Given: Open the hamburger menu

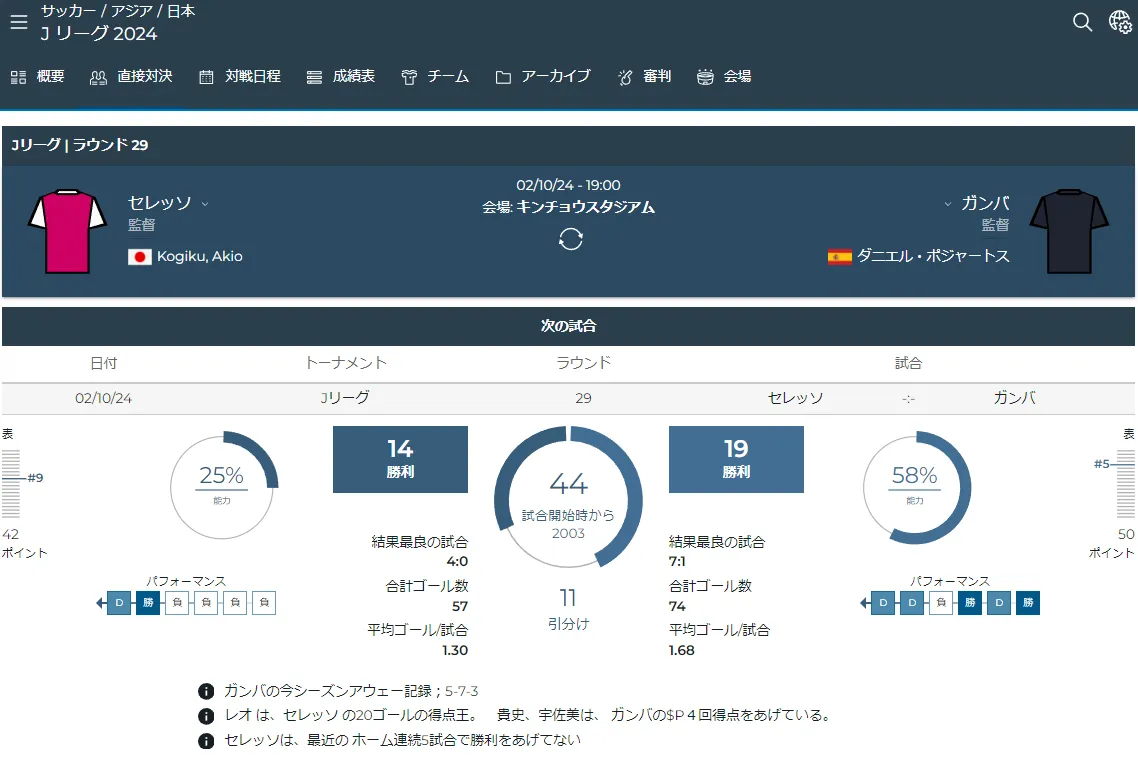Looking at the screenshot, I should click(x=19, y=22).
